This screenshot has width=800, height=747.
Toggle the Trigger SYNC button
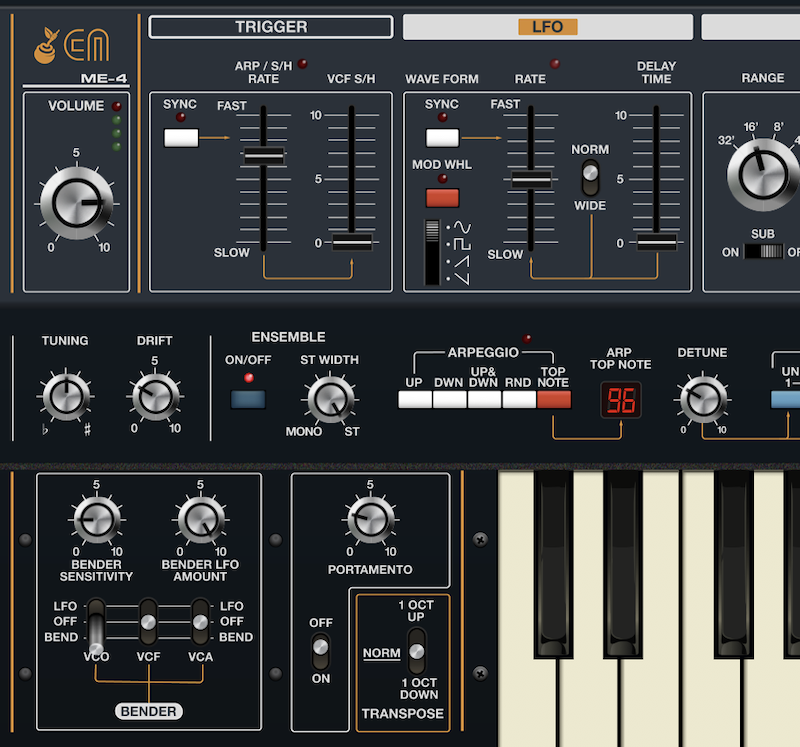(181, 138)
